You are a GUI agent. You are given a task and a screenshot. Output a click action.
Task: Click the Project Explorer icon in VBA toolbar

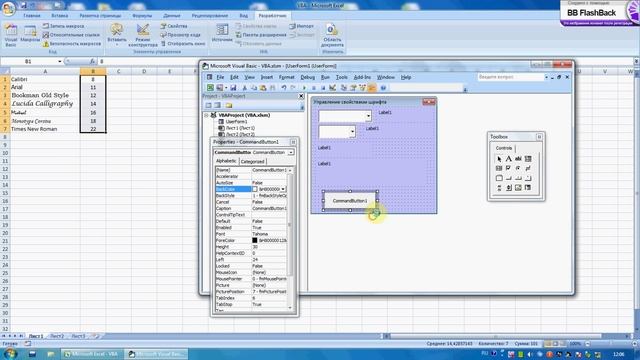pos(344,88)
